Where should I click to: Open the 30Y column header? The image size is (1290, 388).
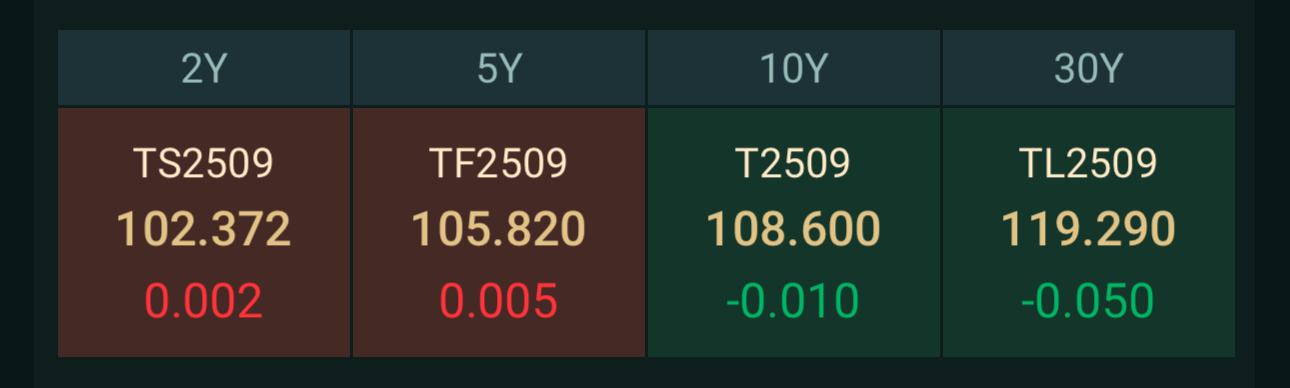pyautogui.click(x=1089, y=68)
